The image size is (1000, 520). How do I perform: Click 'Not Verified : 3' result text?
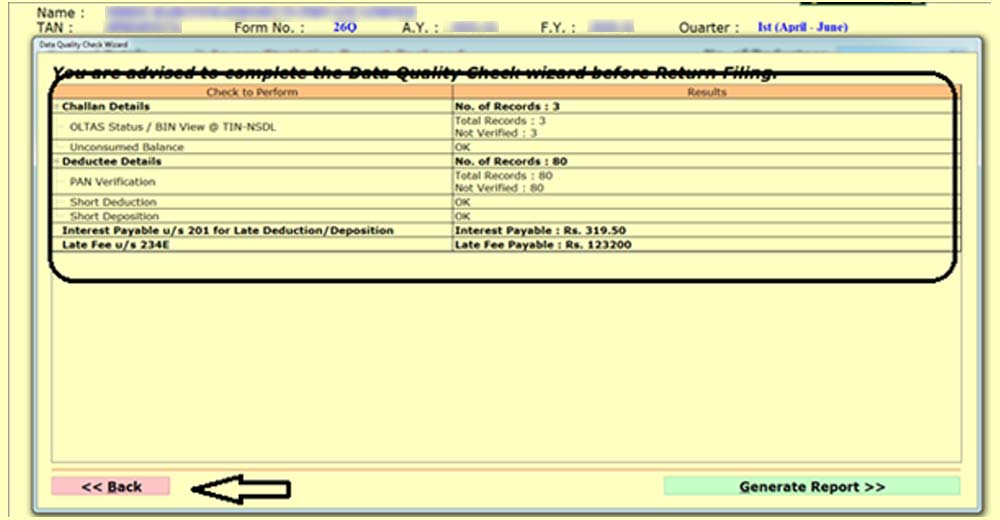click(x=496, y=133)
